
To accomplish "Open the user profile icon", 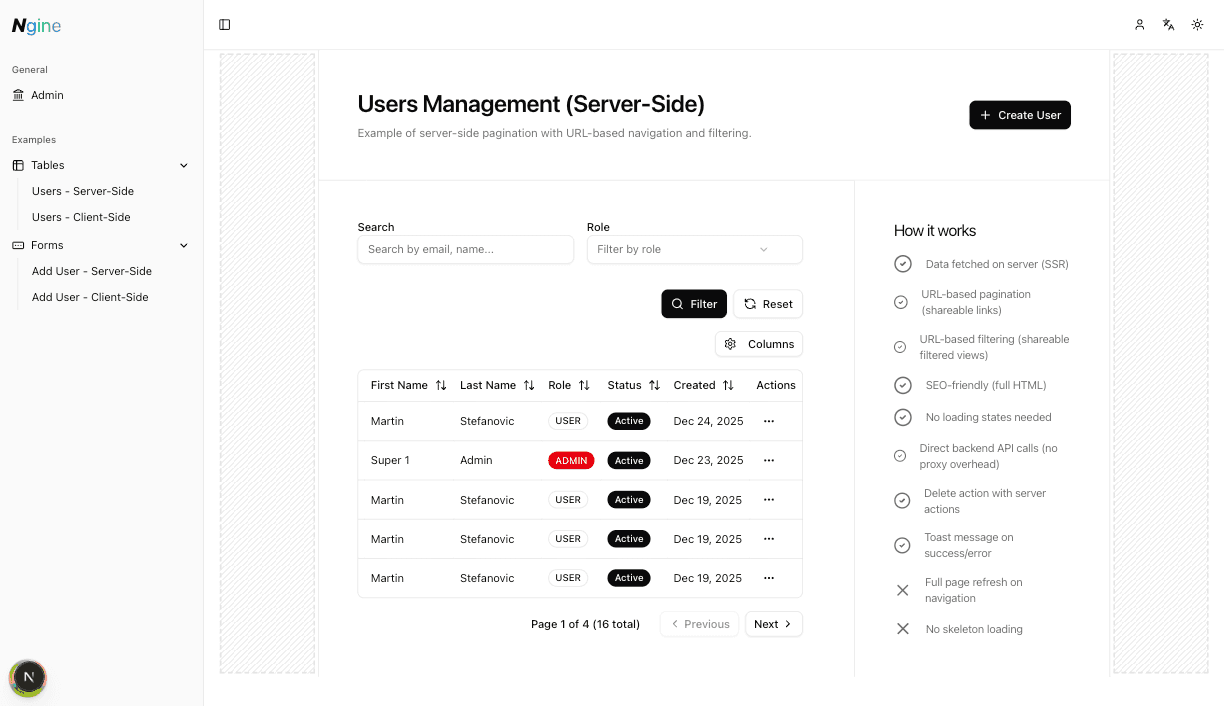I will [1139, 25].
